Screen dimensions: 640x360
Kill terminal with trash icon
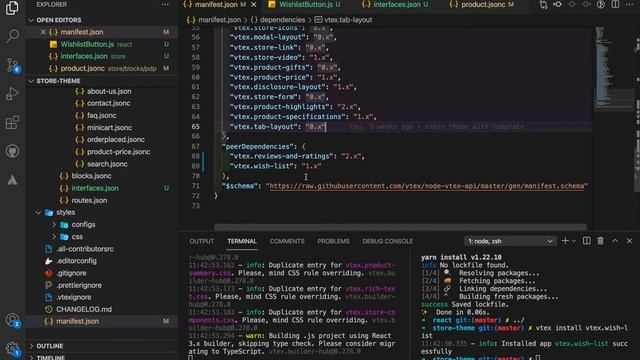tap(600, 241)
